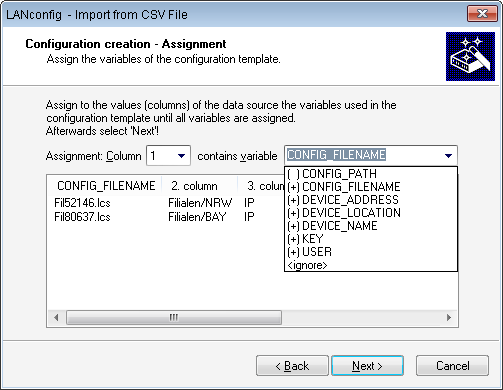Click the horizontal scrollbar thumb
The width and height of the screenshot is (503, 390).
[174, 317]
